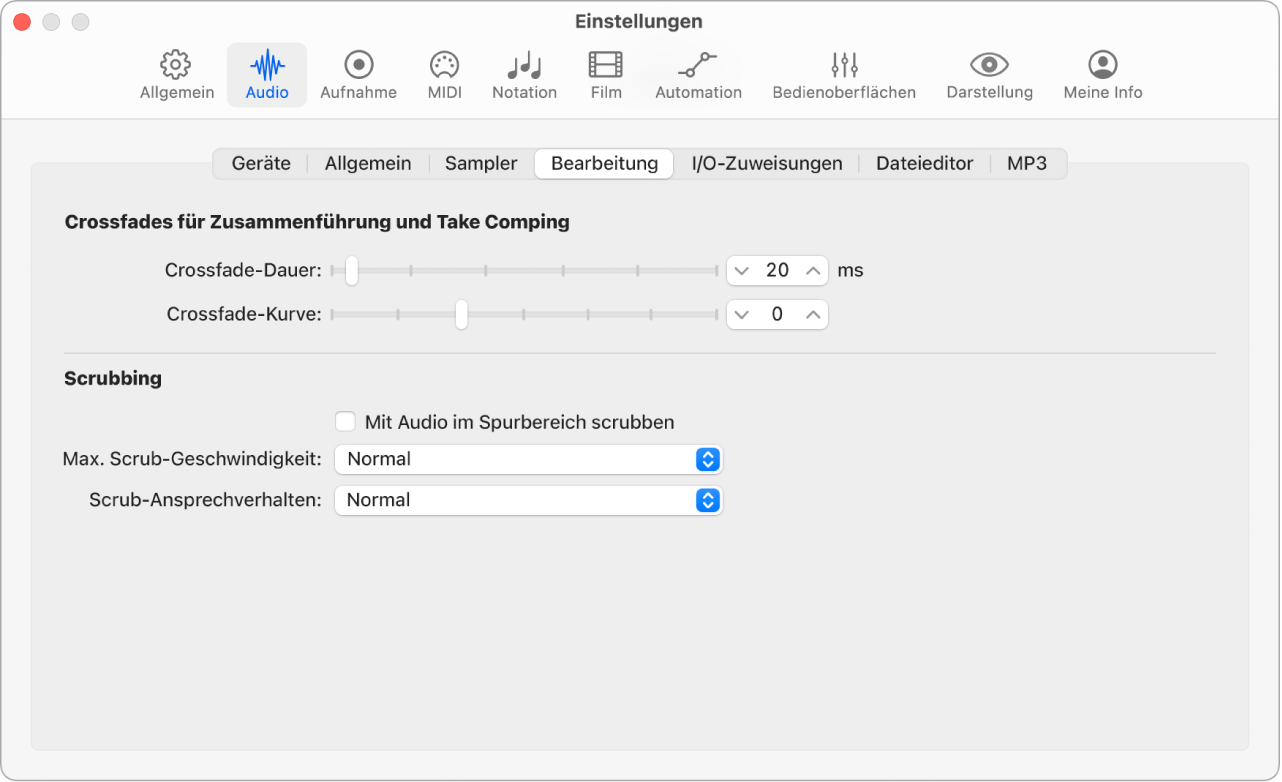
Task: Switch to MIDI settings
Action: [x=443, y=74]
